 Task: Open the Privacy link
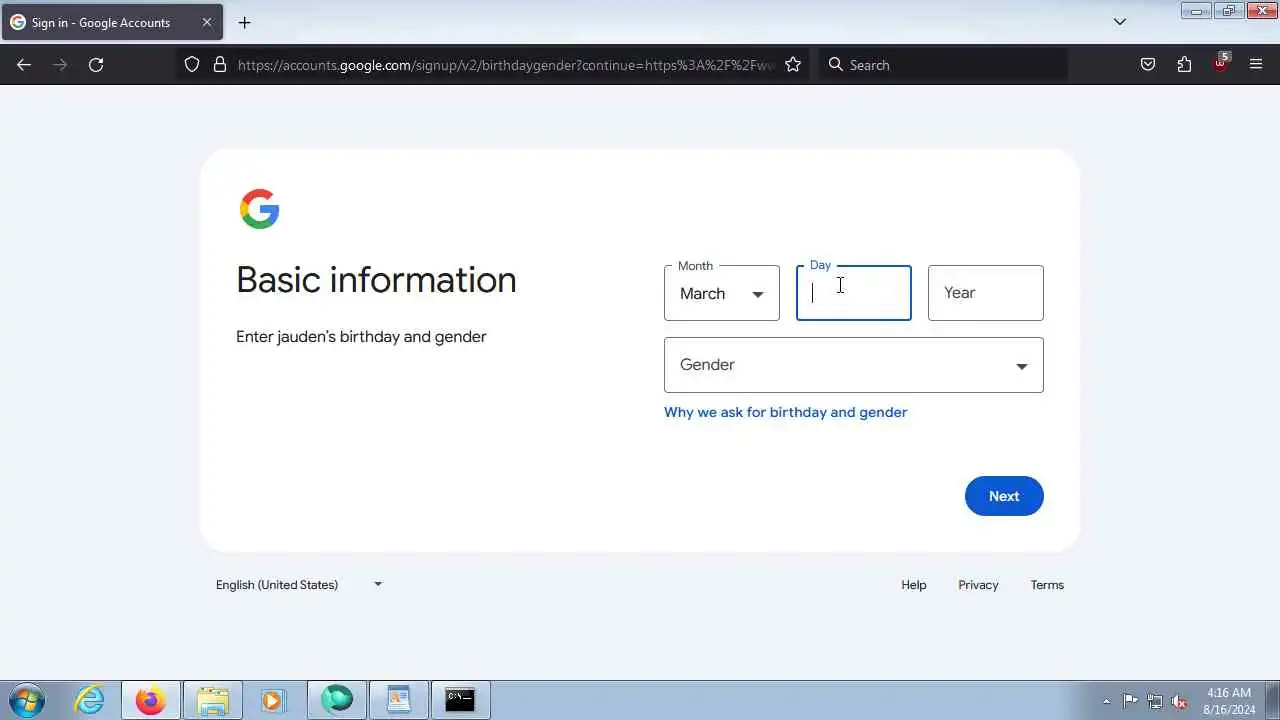(978, 585)
